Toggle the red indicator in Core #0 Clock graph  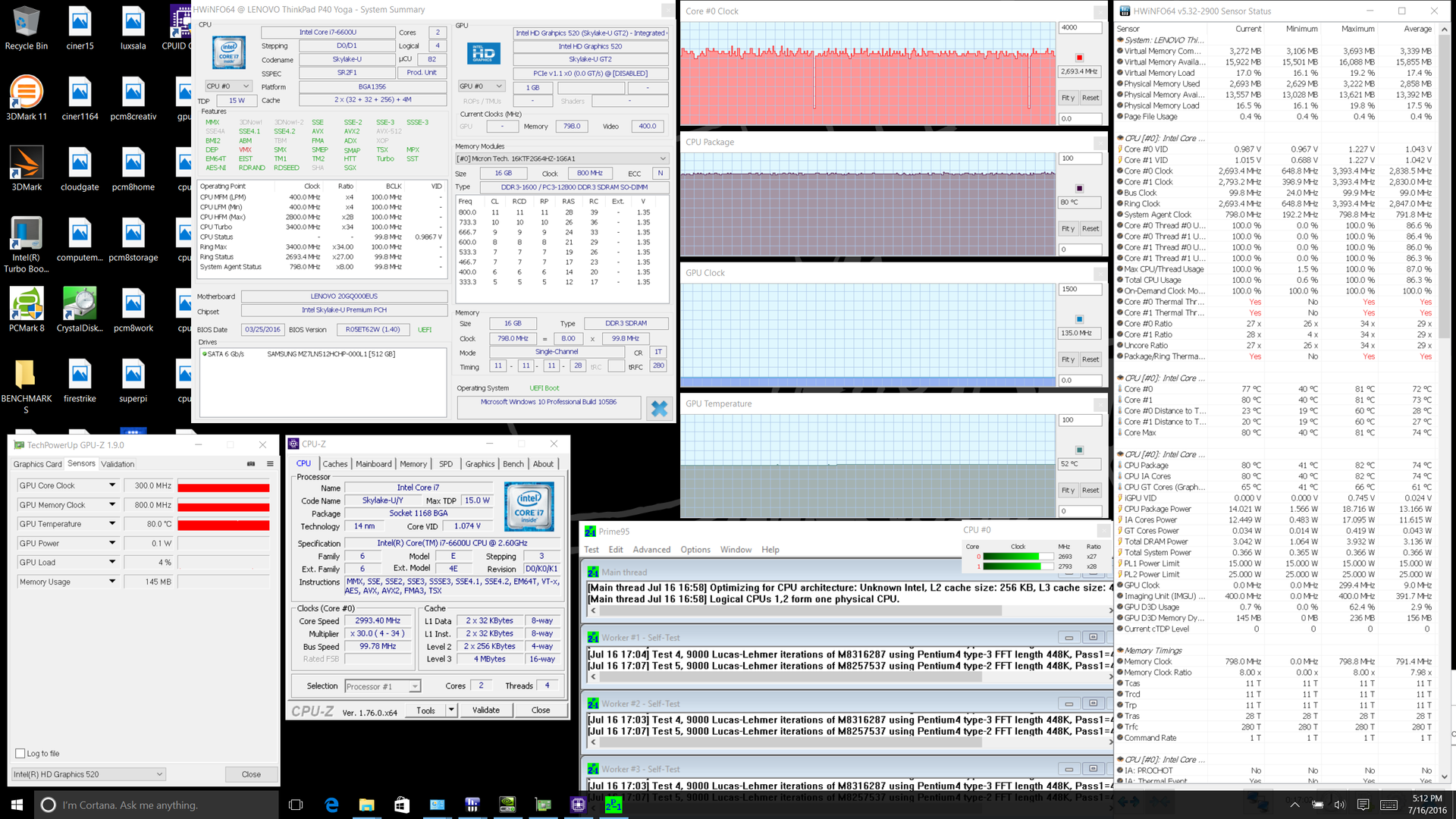pyautogui.click(x=1079, y=58)
